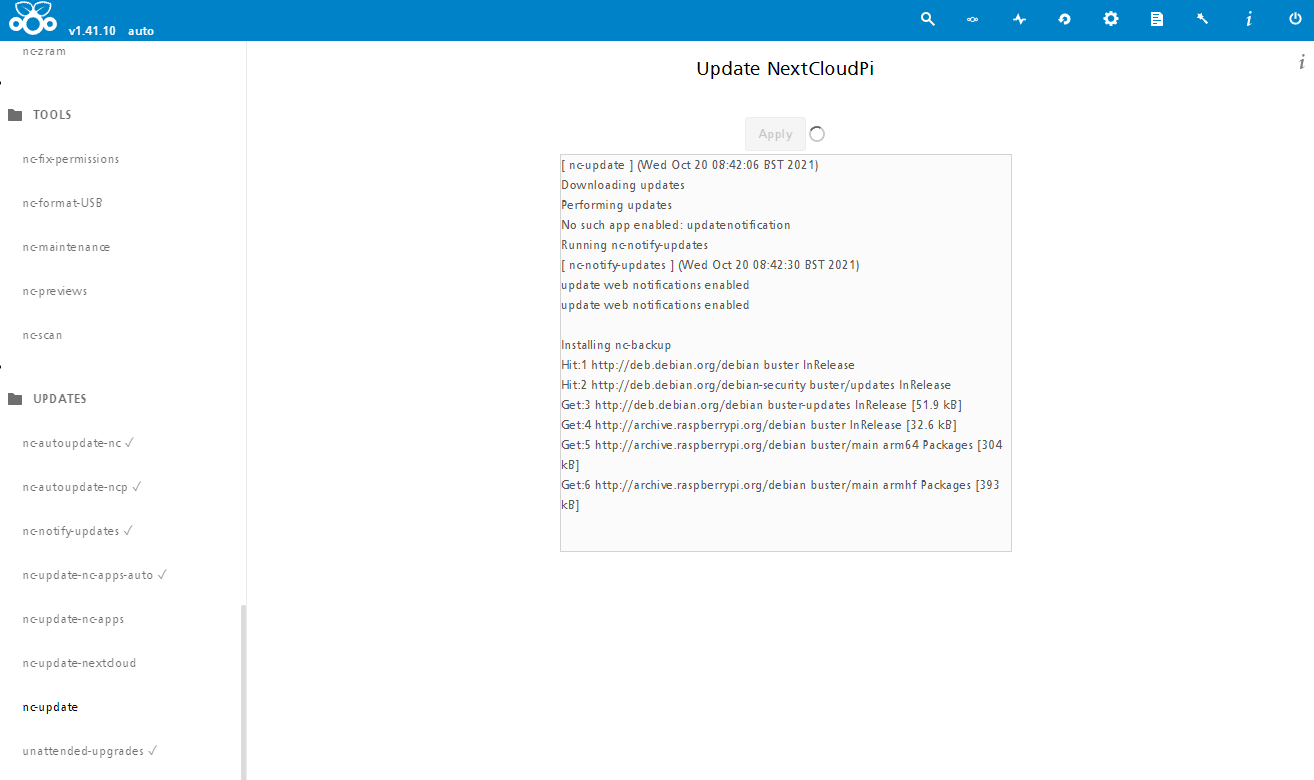
Task: Click the info icon in the blue header
Action: pos(1249,19)
